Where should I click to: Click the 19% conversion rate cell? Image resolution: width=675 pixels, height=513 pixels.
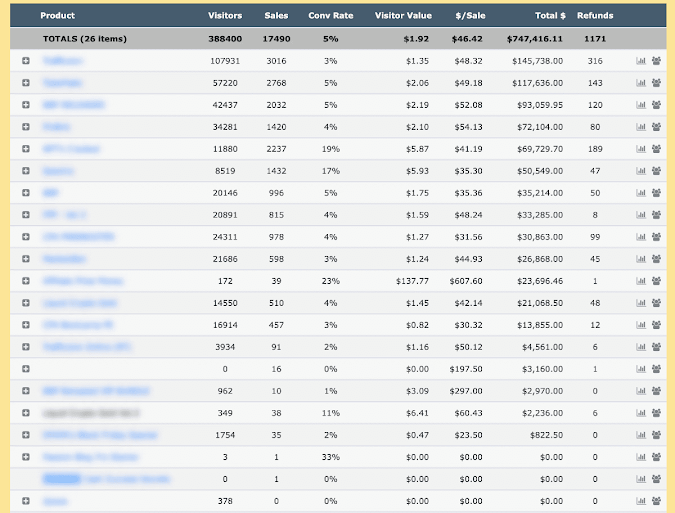(331, 149)
